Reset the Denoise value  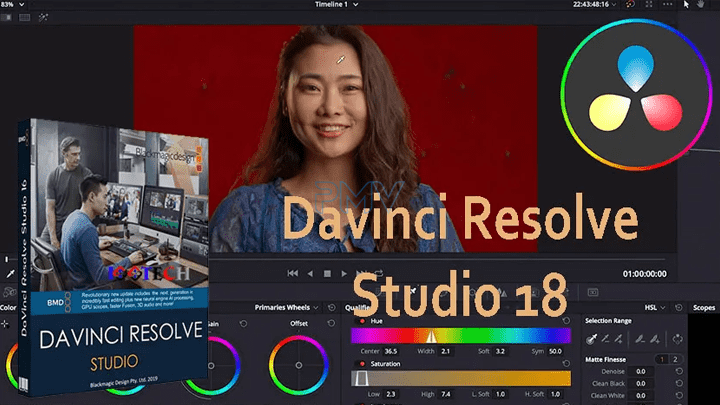coord(679,371)
